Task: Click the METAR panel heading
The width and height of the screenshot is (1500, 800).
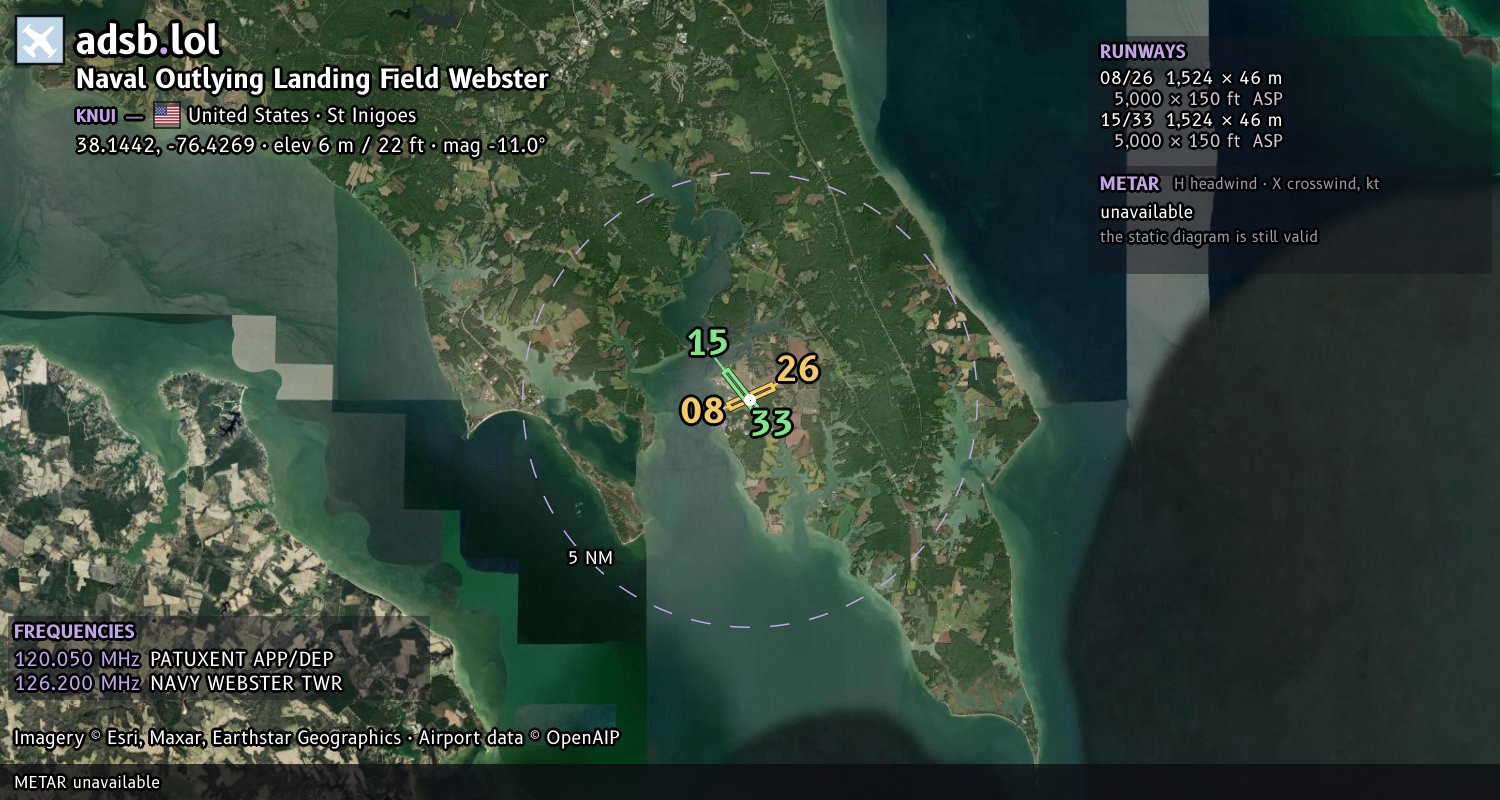Action: tap(1130, 184)
